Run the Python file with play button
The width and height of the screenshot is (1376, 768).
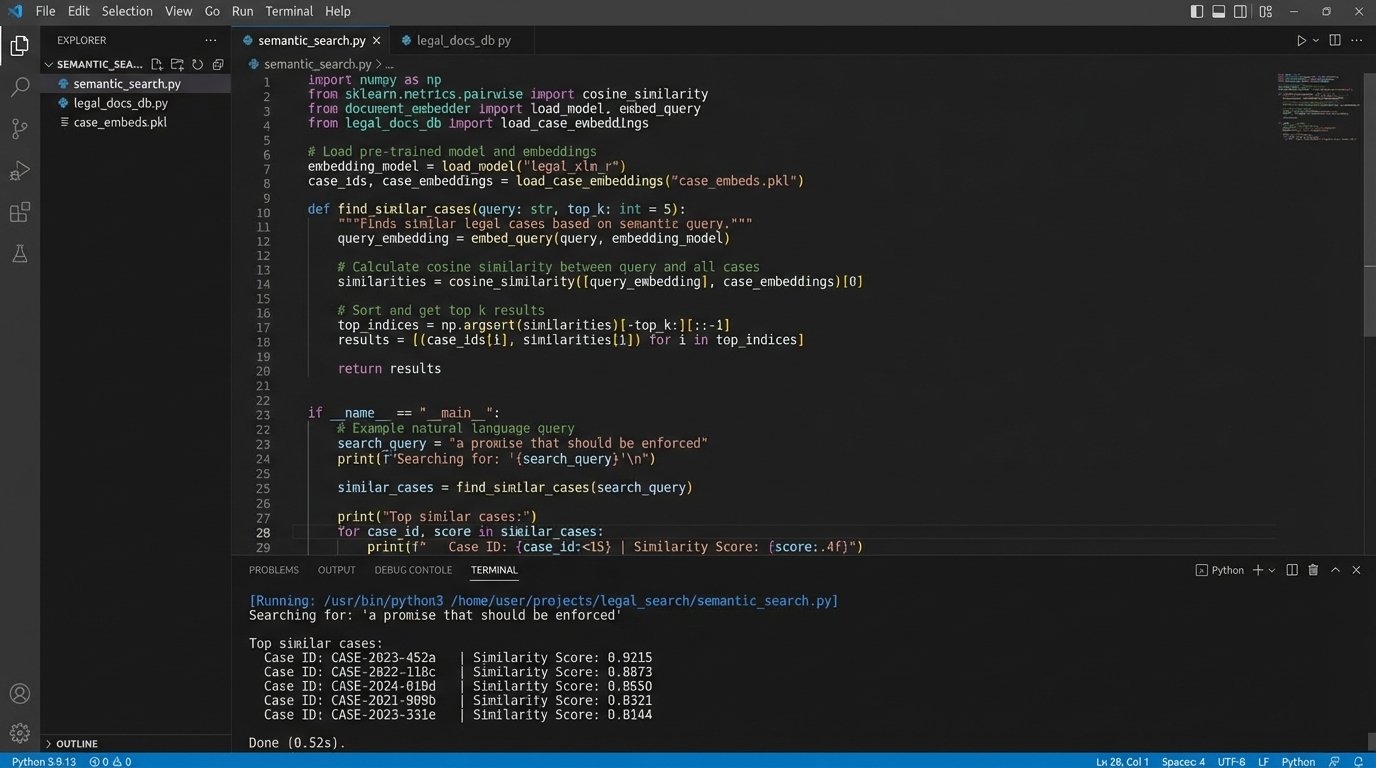[1301, 41]
